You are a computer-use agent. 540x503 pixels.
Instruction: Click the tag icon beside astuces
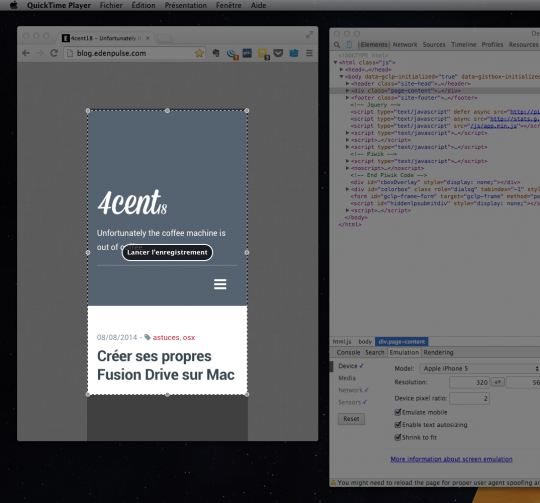click(x=147, y=337)
